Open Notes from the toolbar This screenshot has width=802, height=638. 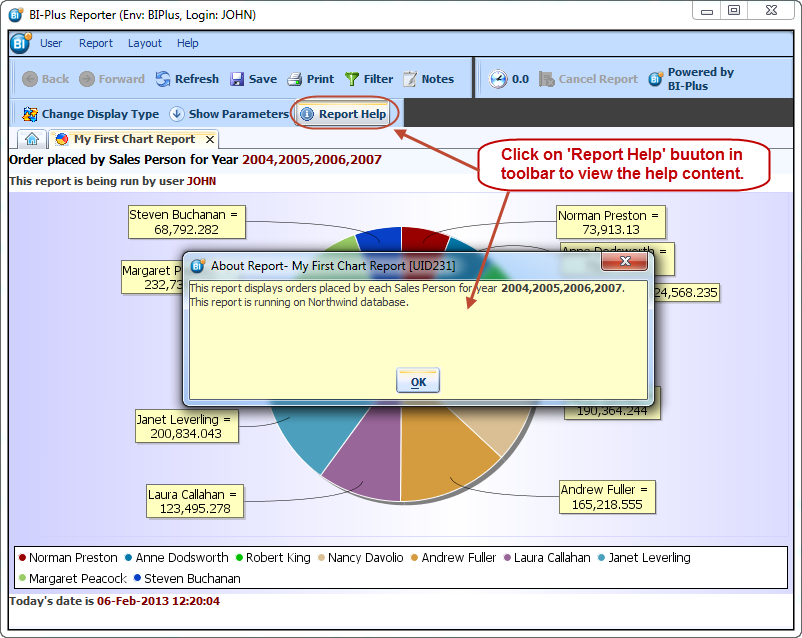click(410, 79)
